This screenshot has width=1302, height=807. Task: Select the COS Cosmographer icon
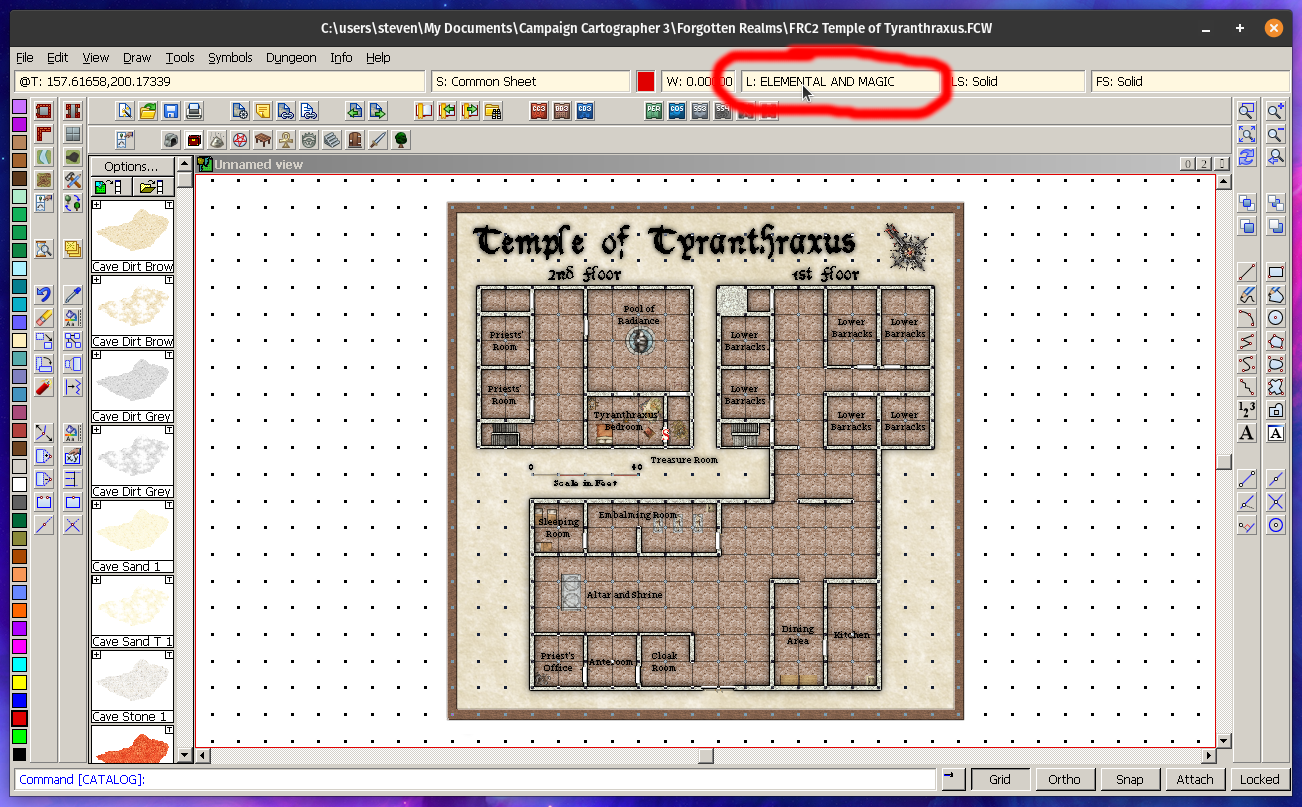pos(677,111)
